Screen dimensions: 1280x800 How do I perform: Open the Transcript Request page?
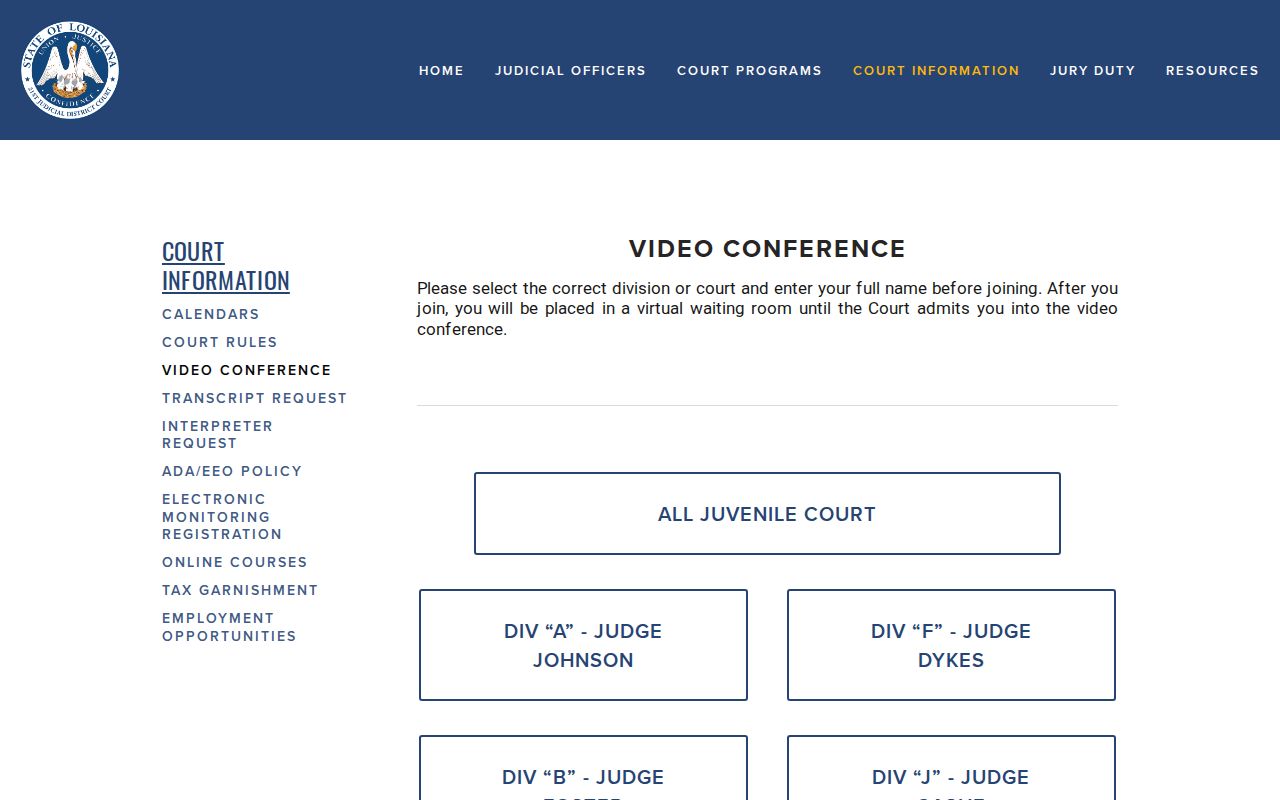click(254, 398)
